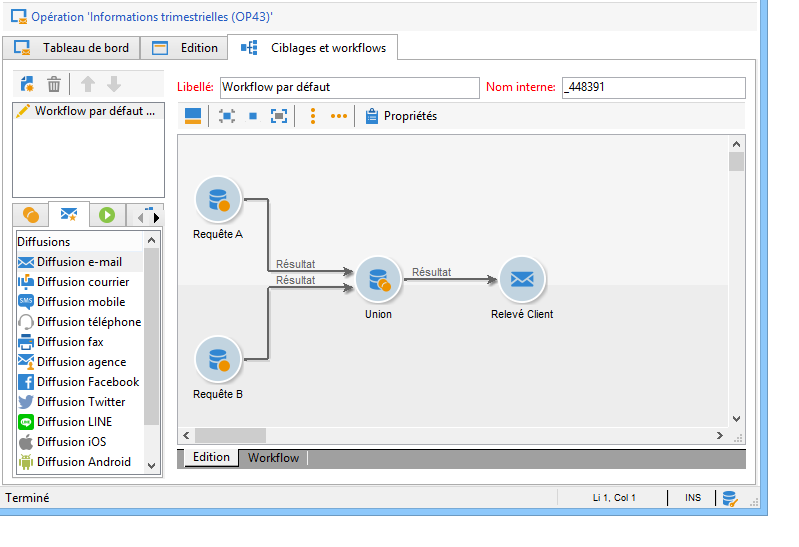Screen dimensions: 799x547
Task: Move workflow up with arrow icon
Action: (x=88, y=84)
